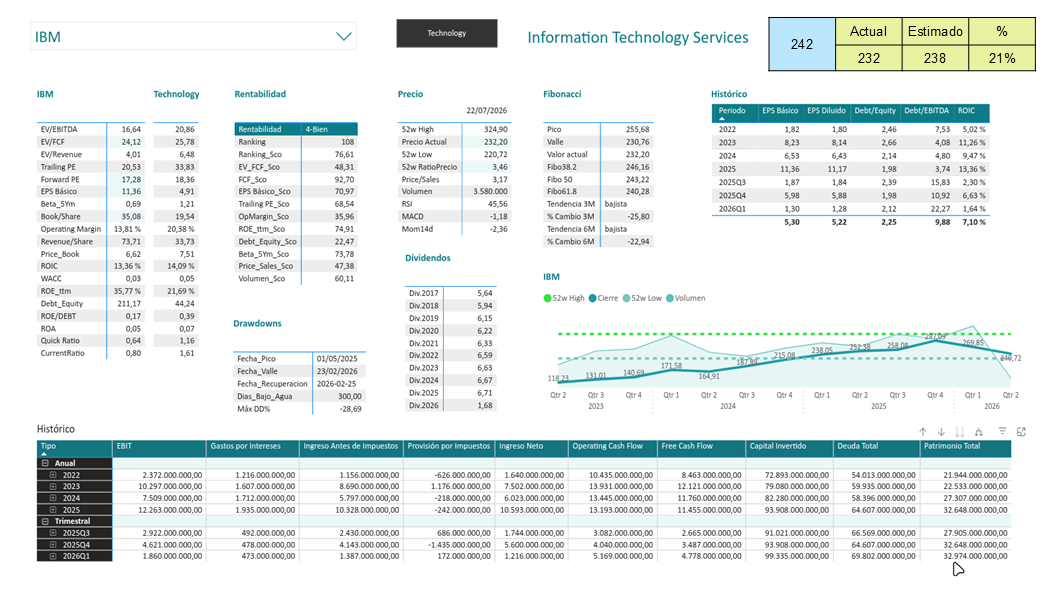This screenshot has width=1058, height=595.
Task: Click the 171,58 data label on chart
Action: (671, 366)
